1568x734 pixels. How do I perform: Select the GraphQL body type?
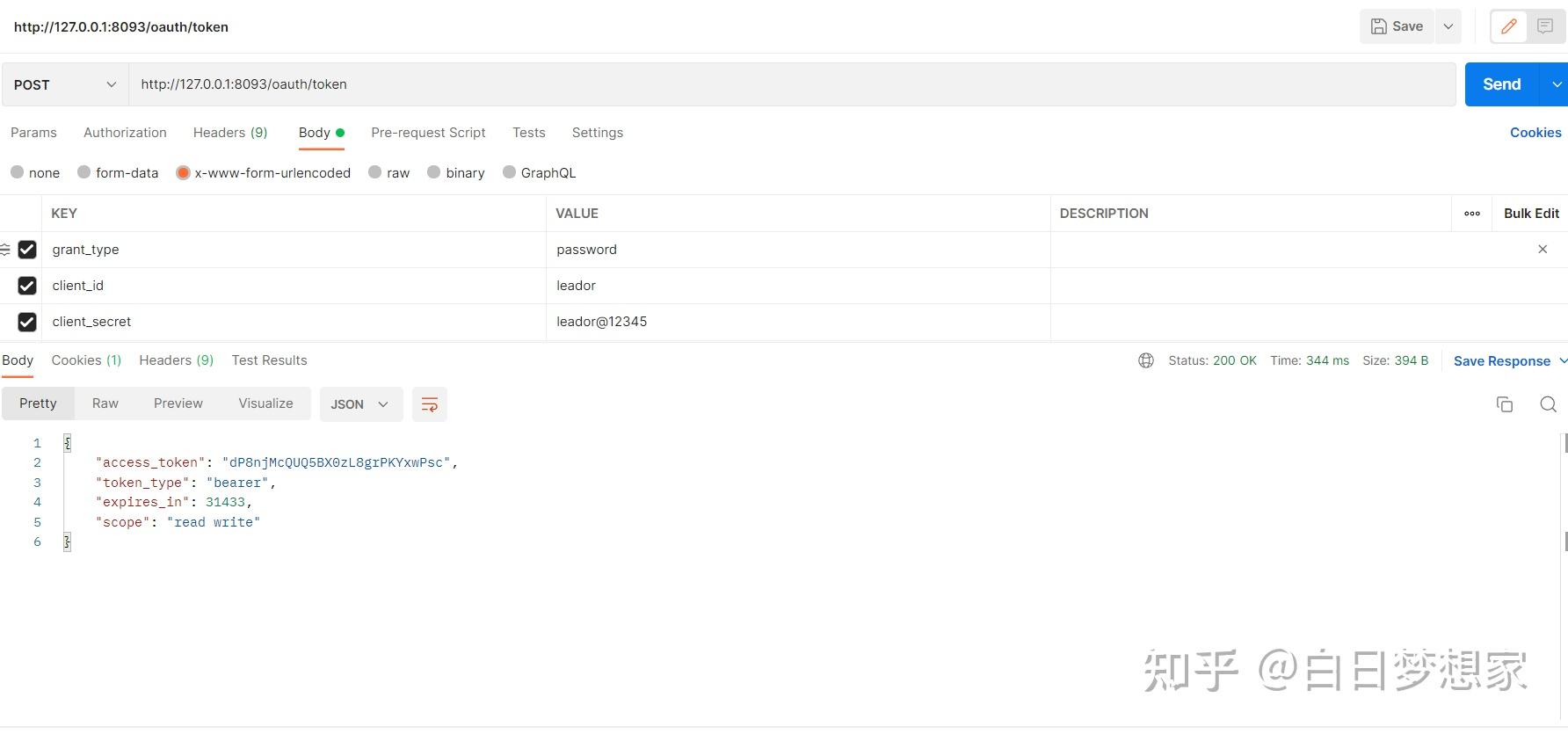[509, 172]
